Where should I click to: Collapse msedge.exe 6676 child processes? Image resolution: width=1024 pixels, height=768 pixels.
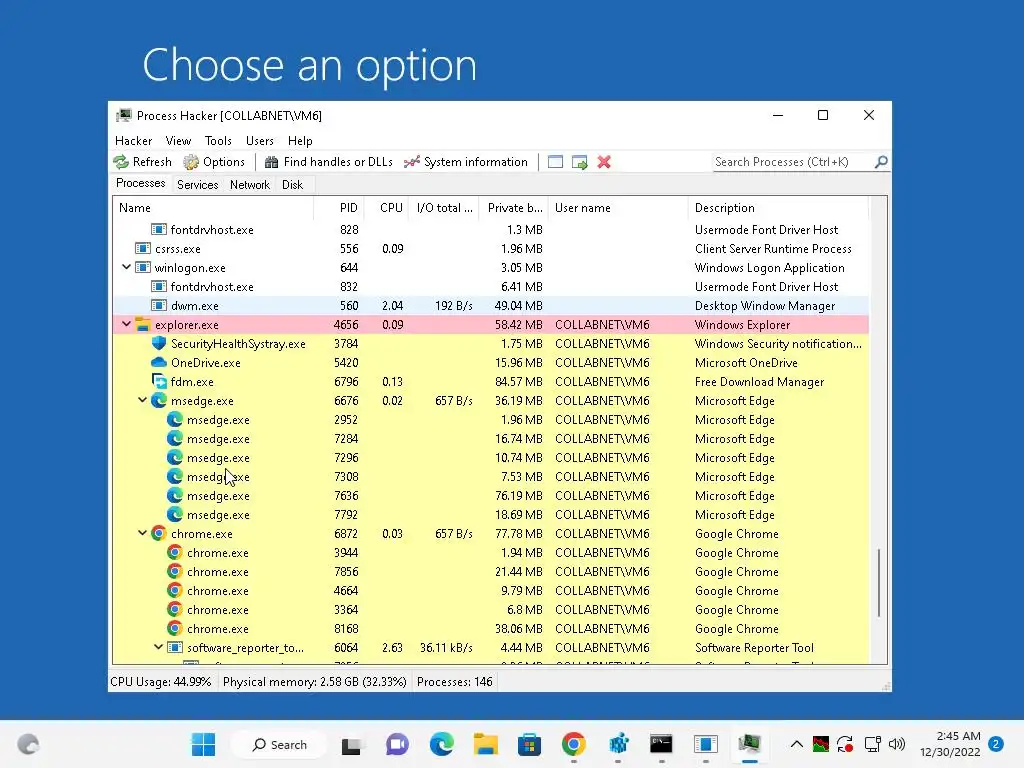[142, 400]
